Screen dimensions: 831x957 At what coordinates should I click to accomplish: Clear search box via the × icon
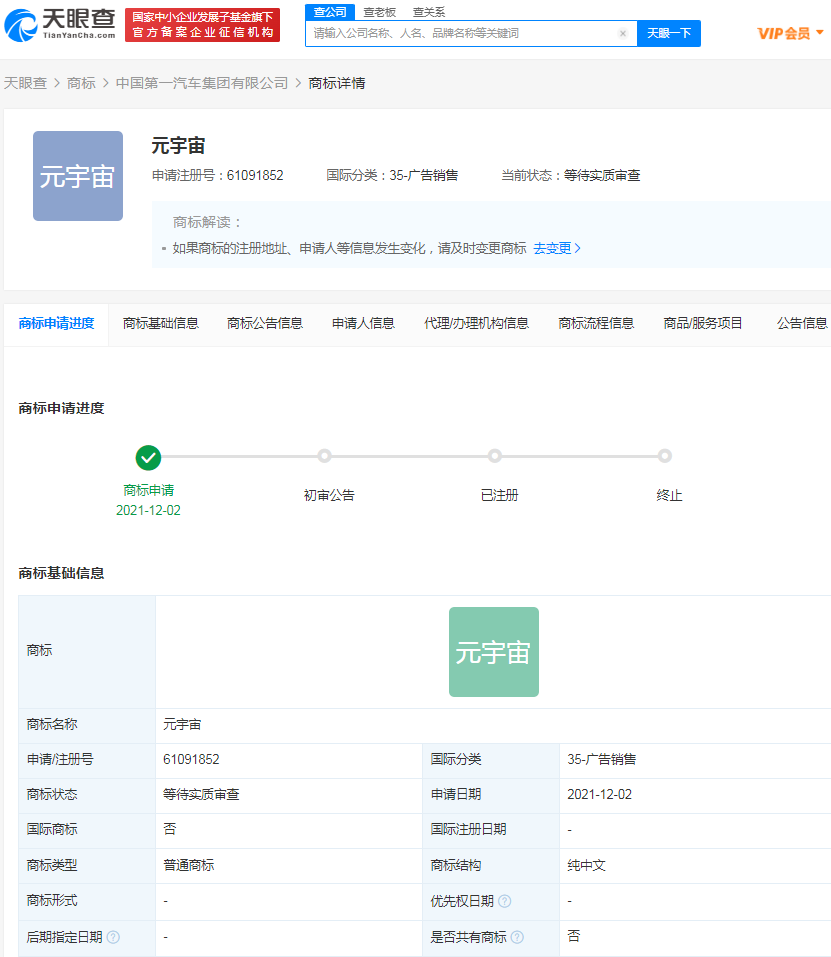622,33
